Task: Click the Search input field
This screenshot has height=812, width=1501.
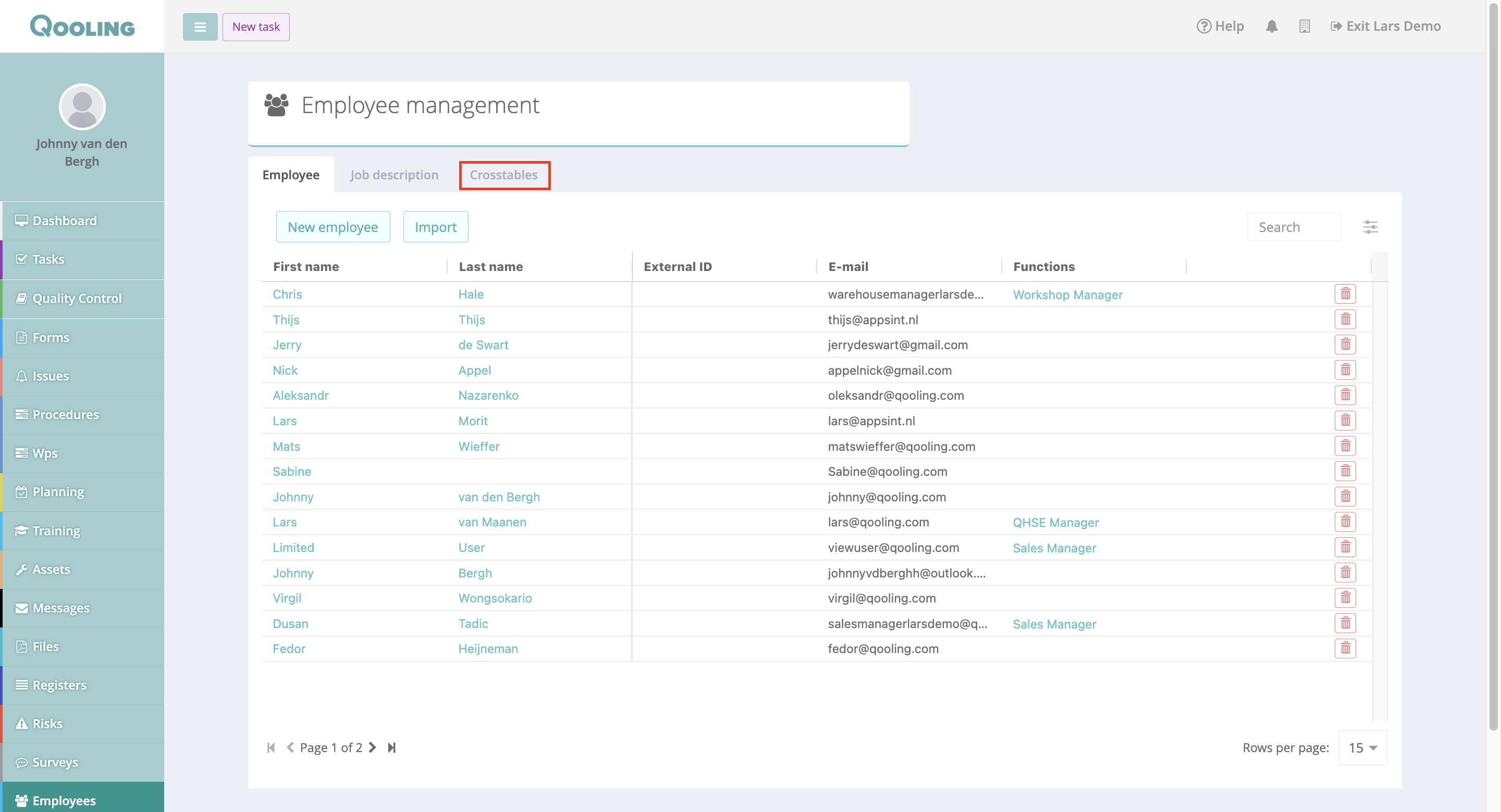Action: pyautogui.click(x=1293, y=227)
